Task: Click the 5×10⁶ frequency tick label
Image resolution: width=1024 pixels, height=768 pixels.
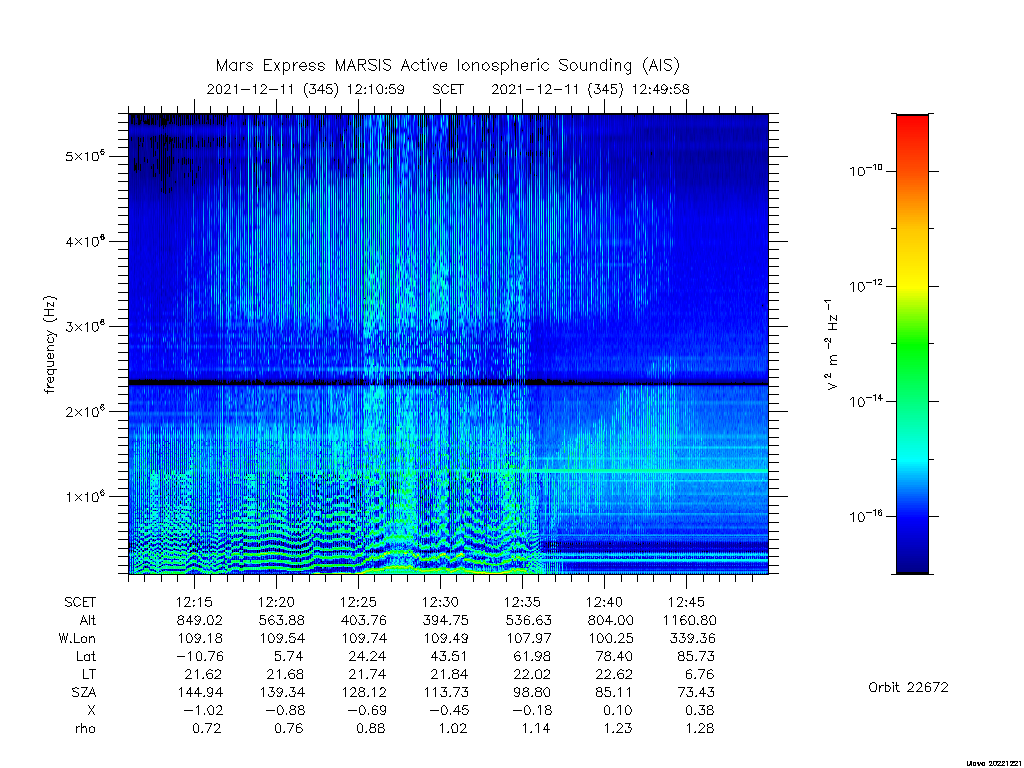Action: [x=85, y=155]
